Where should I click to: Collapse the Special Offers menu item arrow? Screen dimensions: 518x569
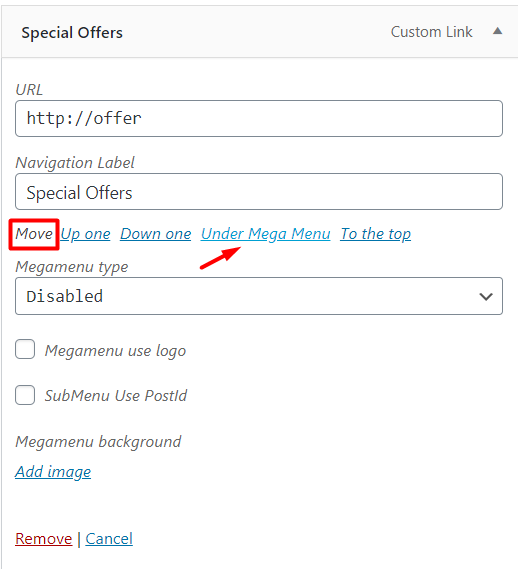tap(497, 32)
